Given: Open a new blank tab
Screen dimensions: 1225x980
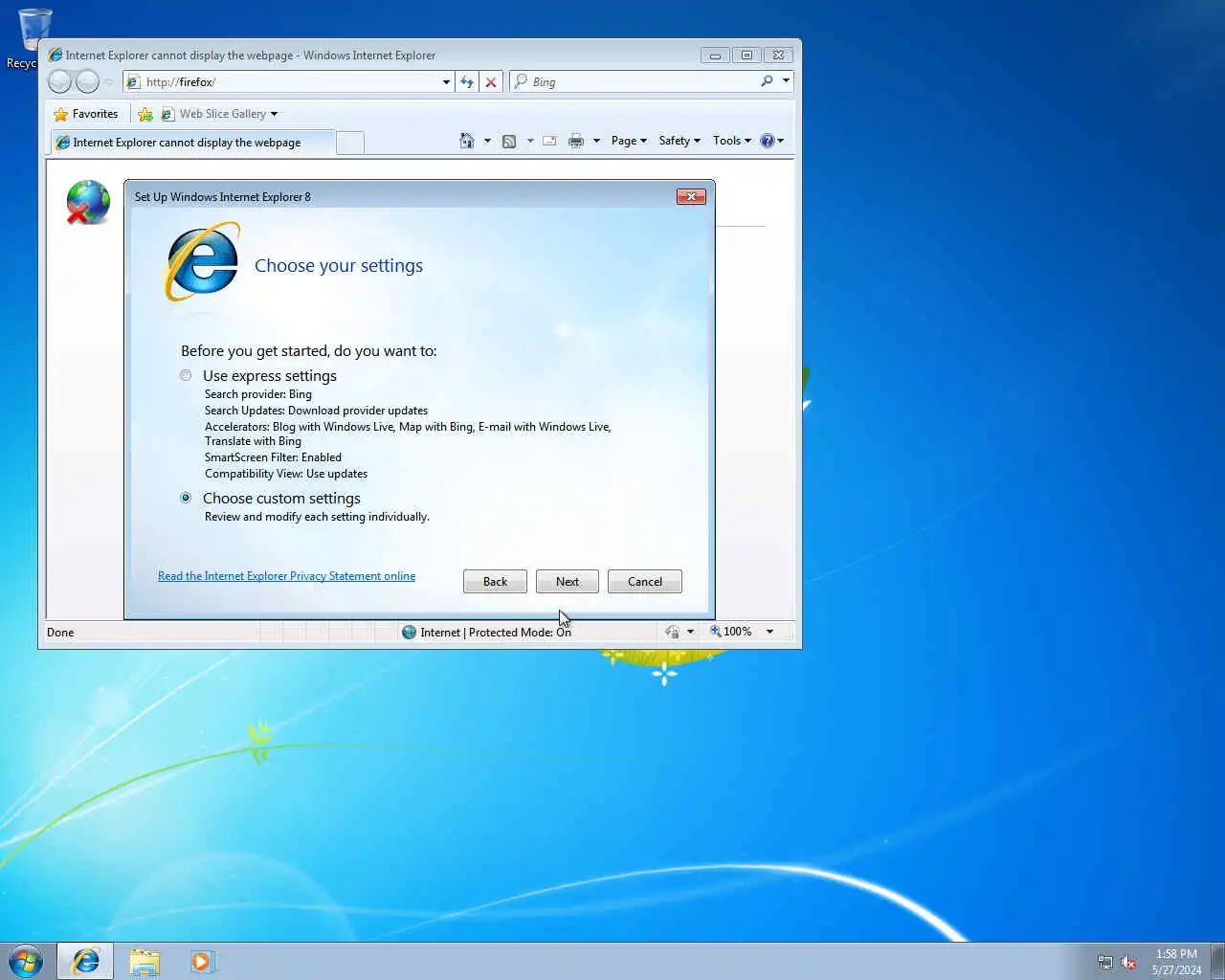Looking at the screenshot, I should point(350,143).
